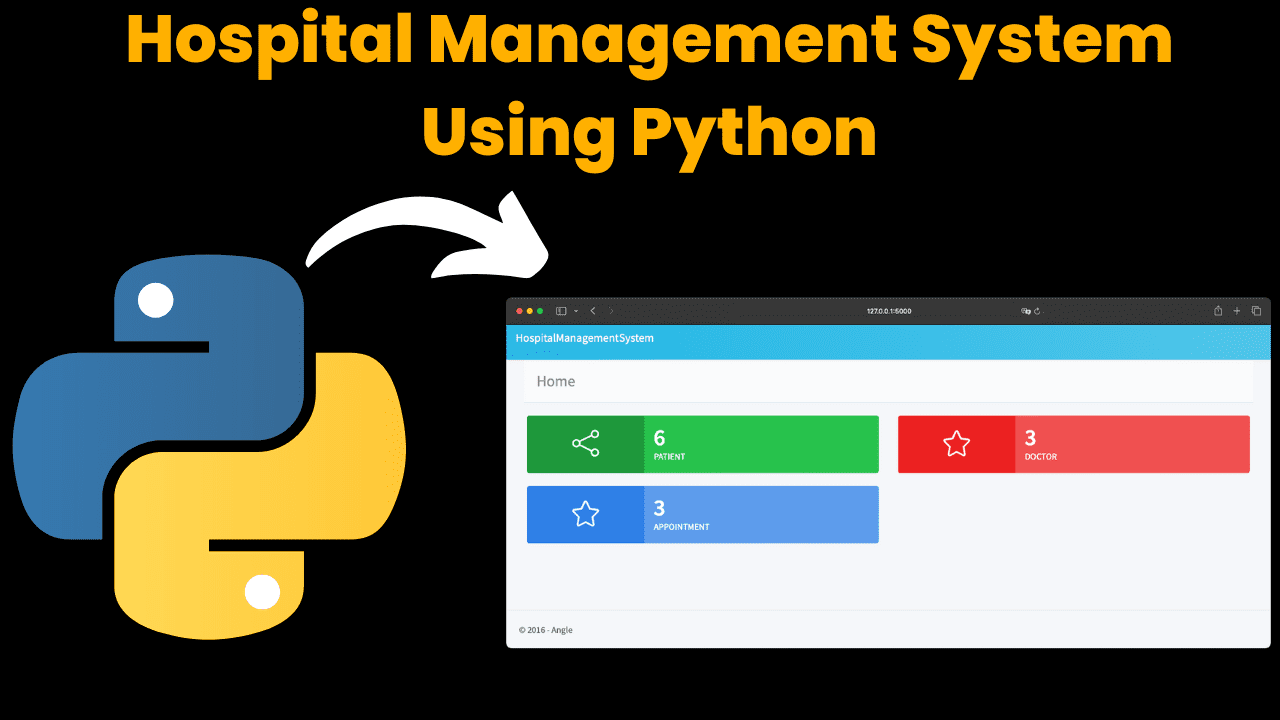
Task: Click the yellow minimize window button
Action: (x=530, y=311)
